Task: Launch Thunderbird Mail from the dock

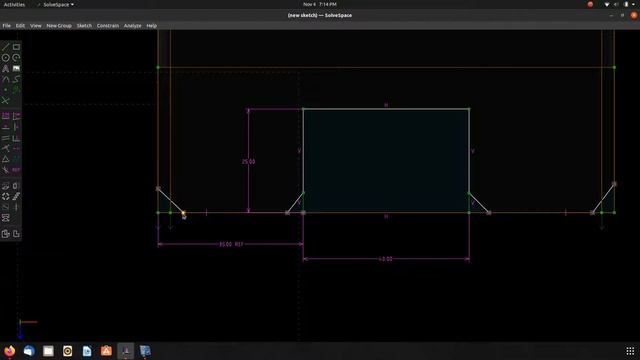Action: coord(29,351)
